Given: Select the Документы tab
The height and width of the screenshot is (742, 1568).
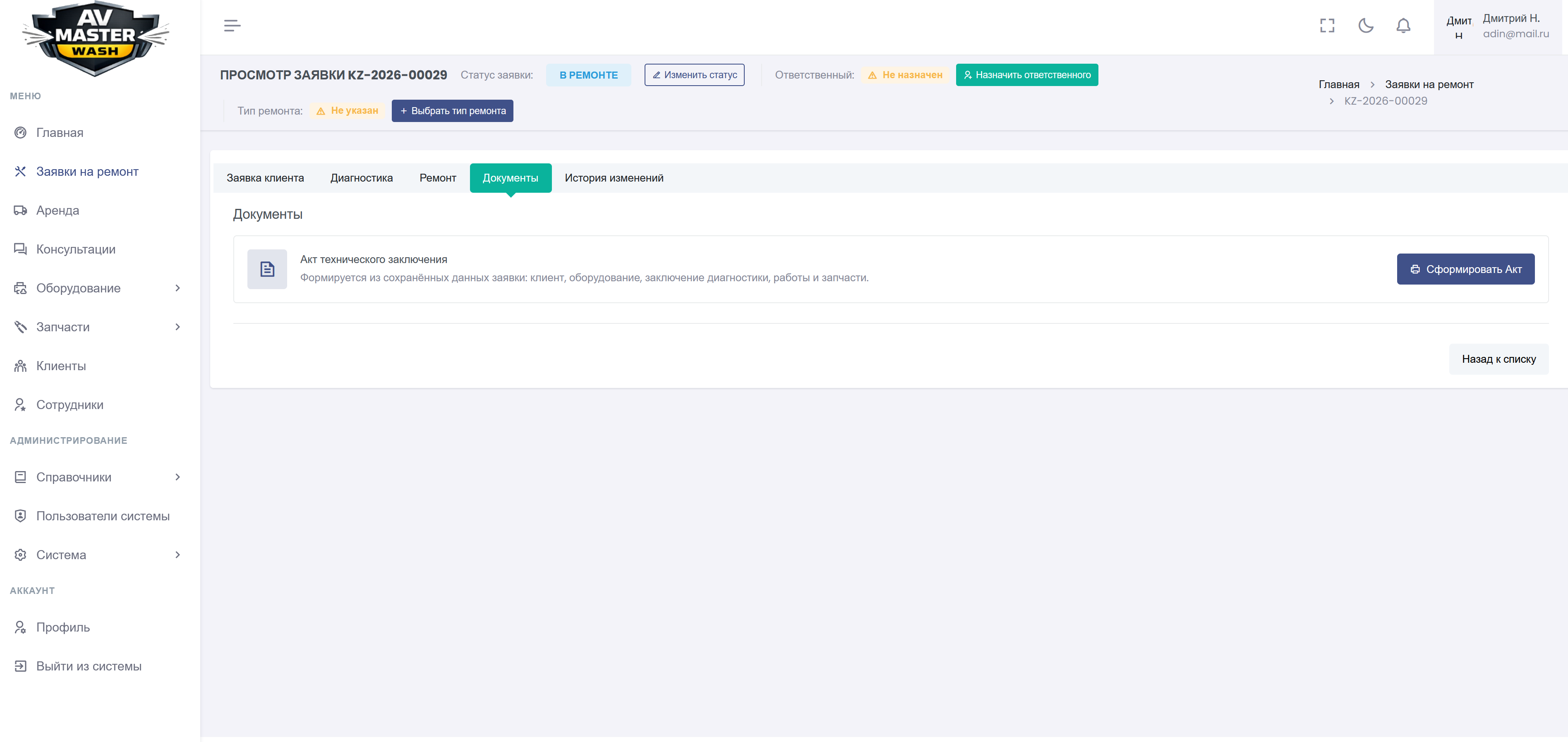Looking at the screenshot, I should pos(511,178).
